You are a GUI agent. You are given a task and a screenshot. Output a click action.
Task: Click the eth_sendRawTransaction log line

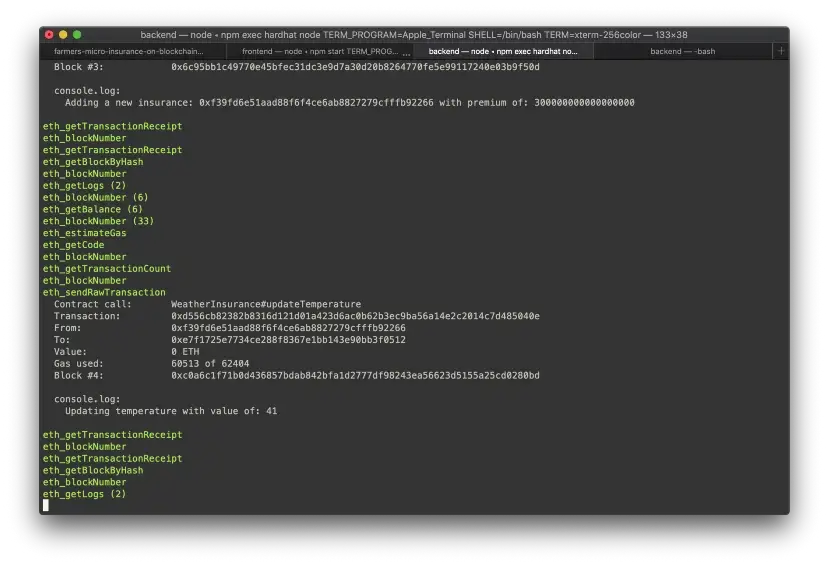(x=104, y=292)
